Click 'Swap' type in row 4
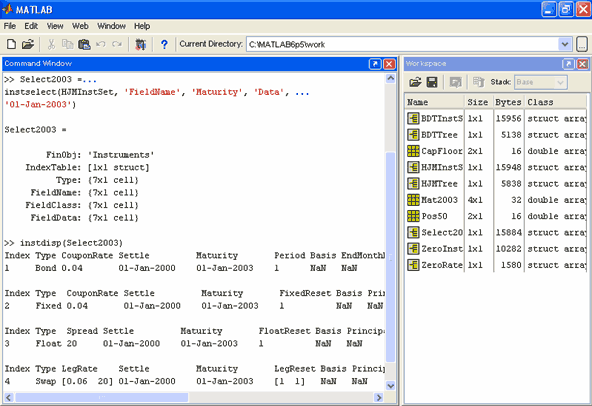This screenshot has height=406, width=592. point(46,381)
